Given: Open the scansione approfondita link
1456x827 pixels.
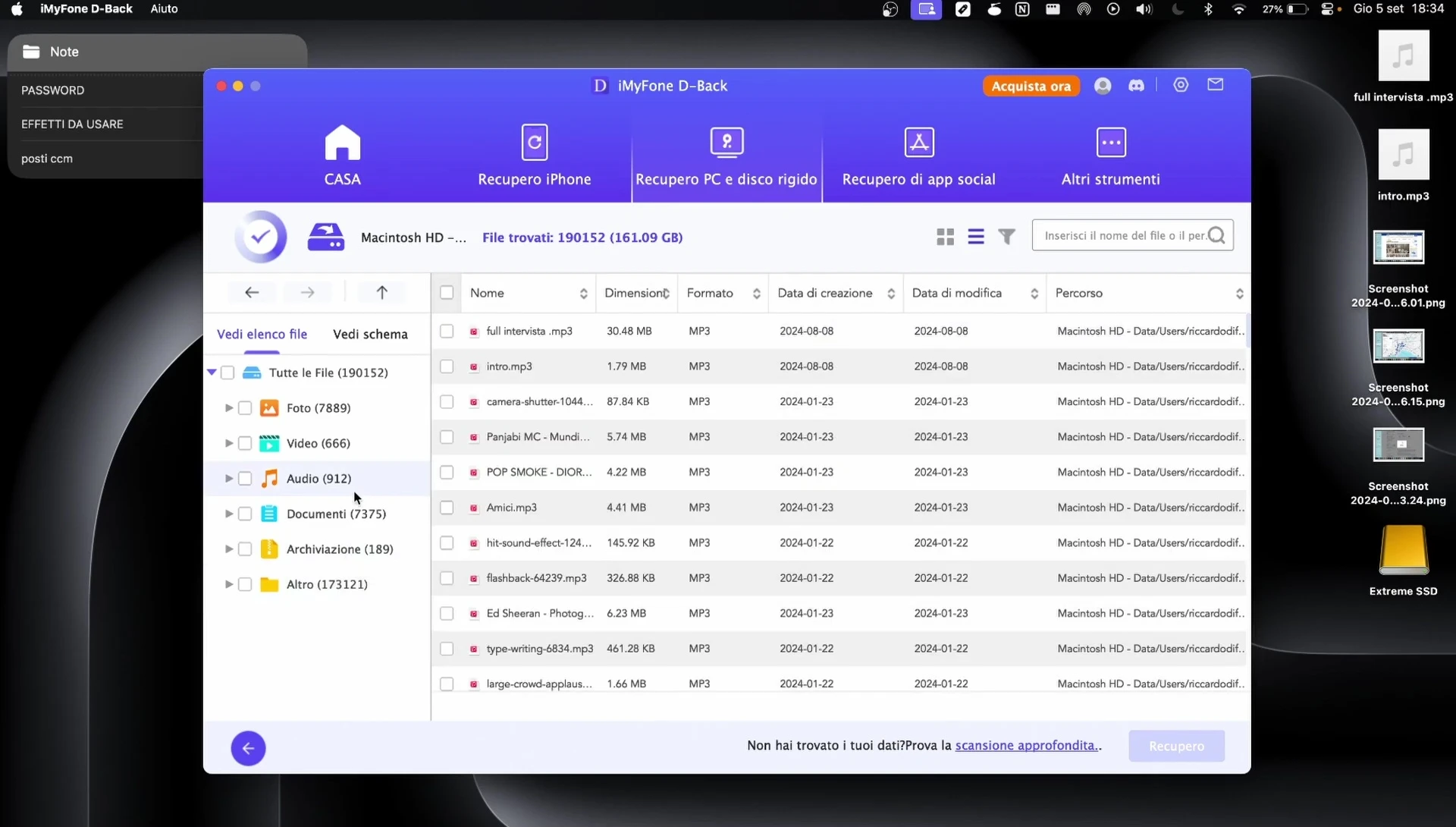Looking at the screenshot, I should pyautogui.click(x=1026, y=745).
